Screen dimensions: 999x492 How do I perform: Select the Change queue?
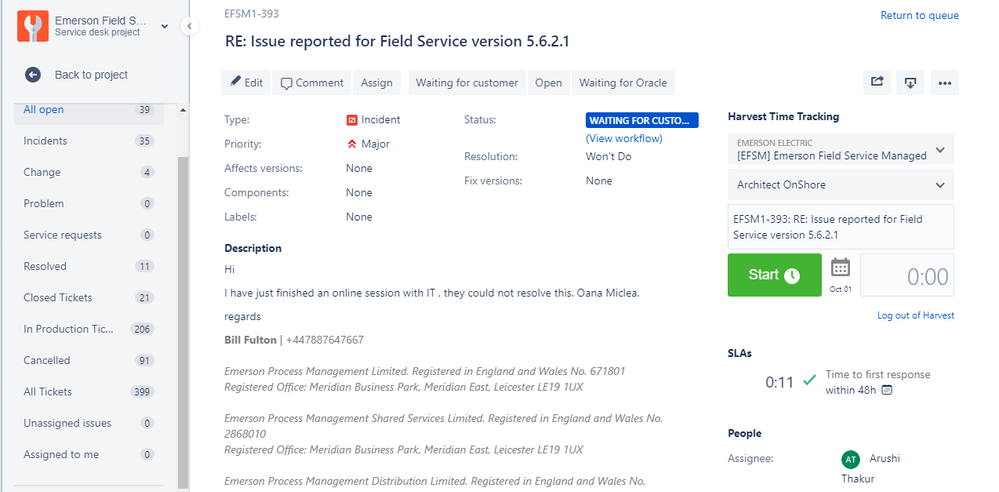(89, 172)
